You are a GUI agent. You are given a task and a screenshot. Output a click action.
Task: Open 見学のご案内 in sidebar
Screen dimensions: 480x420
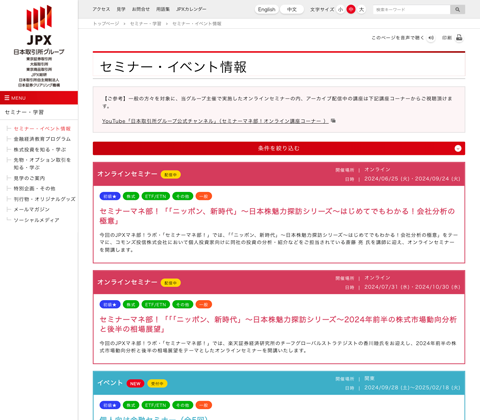coord(29,178)
